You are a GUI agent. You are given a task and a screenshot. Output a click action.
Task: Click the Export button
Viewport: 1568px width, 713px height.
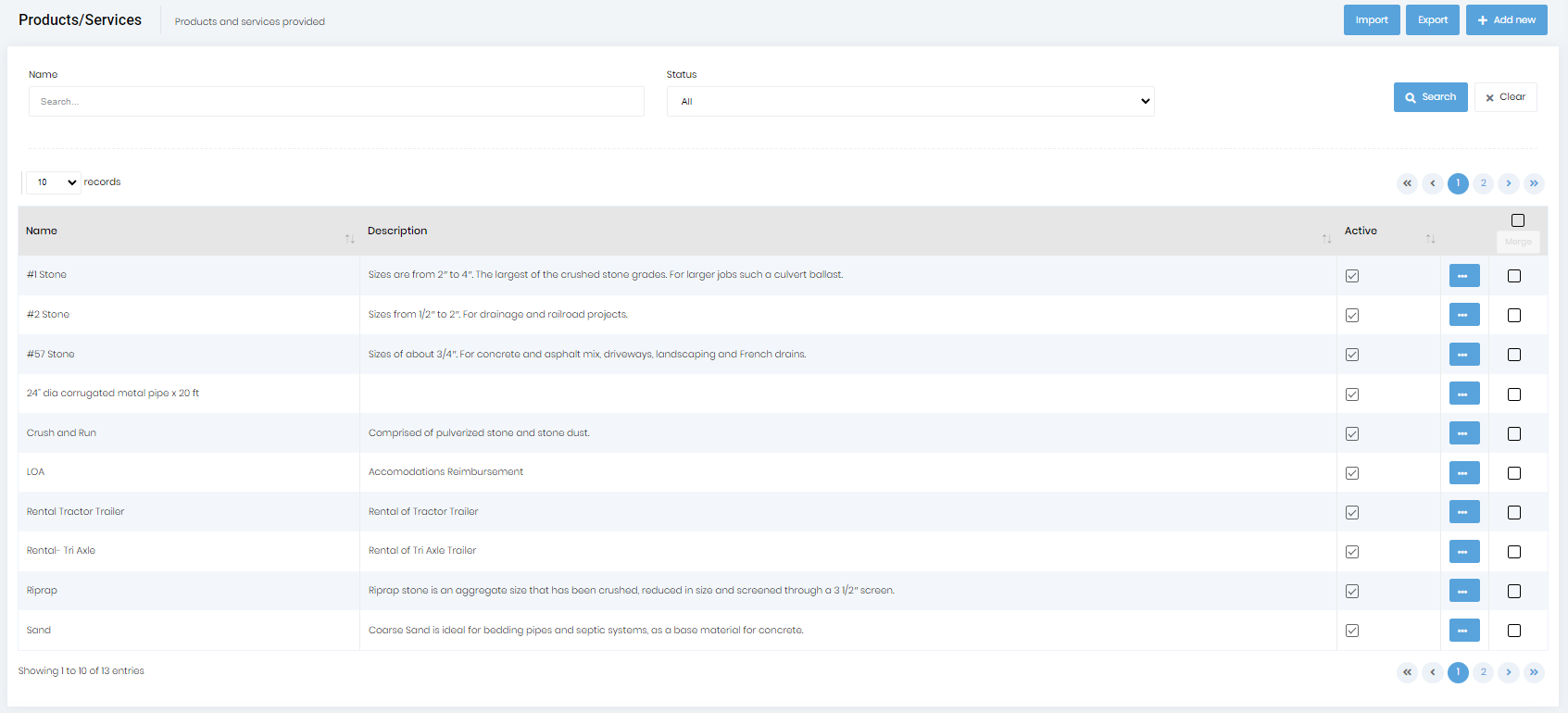click(1433, 19)
